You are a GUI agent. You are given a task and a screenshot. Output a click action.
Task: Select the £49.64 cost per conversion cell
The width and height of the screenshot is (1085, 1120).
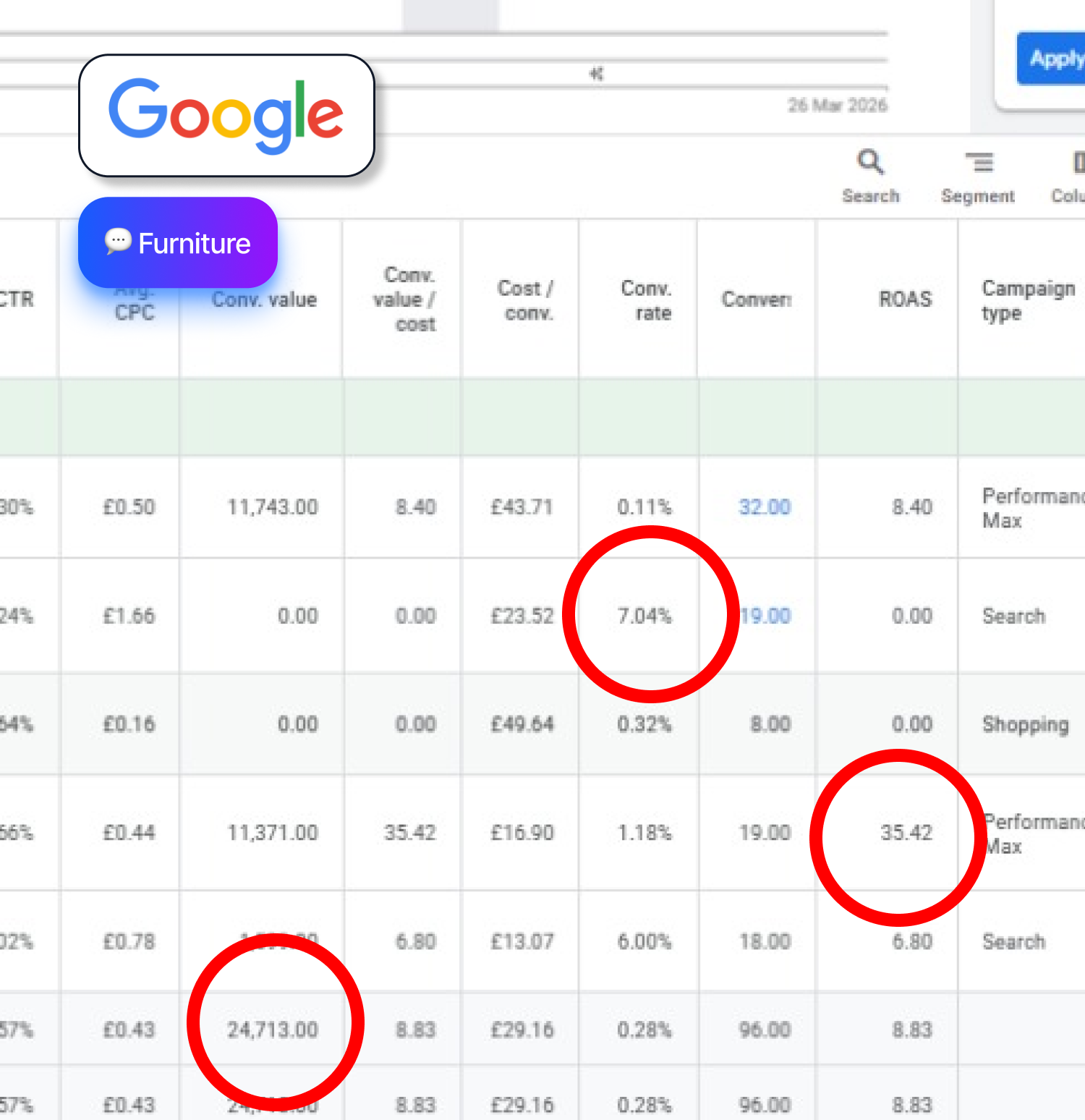(x=522, y=724)
